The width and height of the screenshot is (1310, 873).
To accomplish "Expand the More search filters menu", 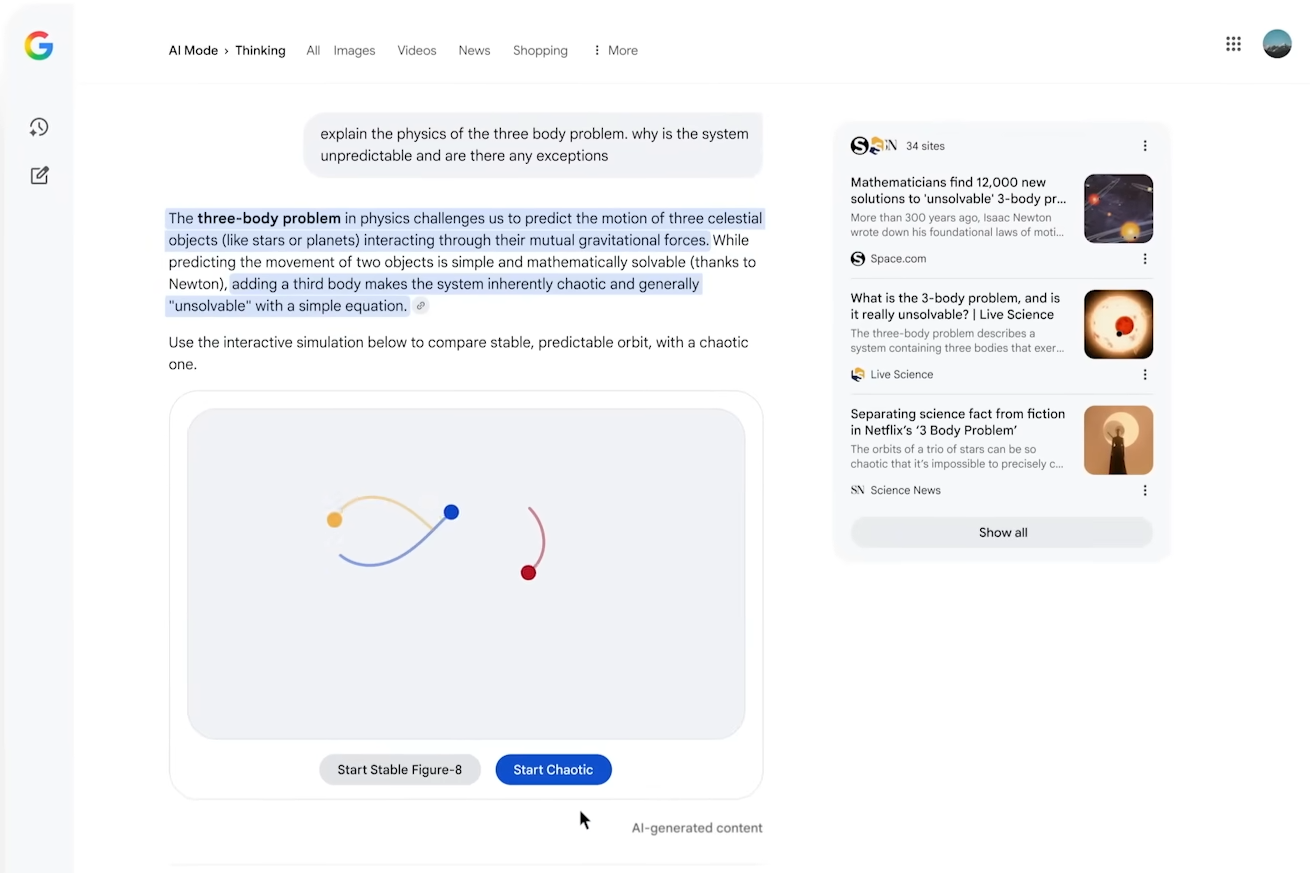I will [615, 51].
